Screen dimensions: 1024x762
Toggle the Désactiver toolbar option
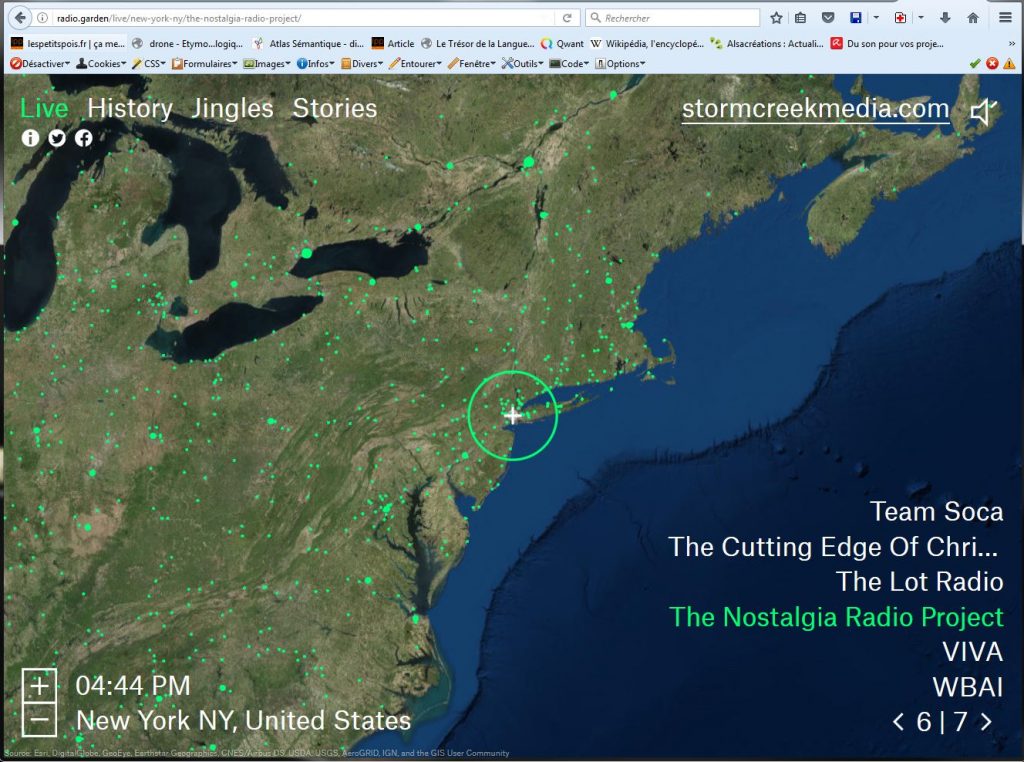click(40, 63)
